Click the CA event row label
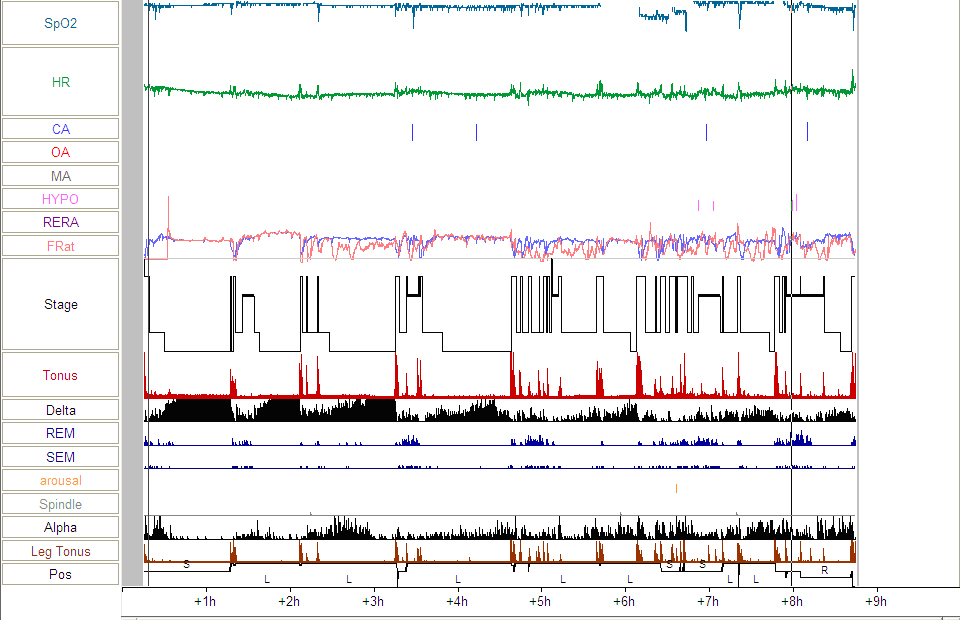The image size is (960, 620). (x=60, y=129)
